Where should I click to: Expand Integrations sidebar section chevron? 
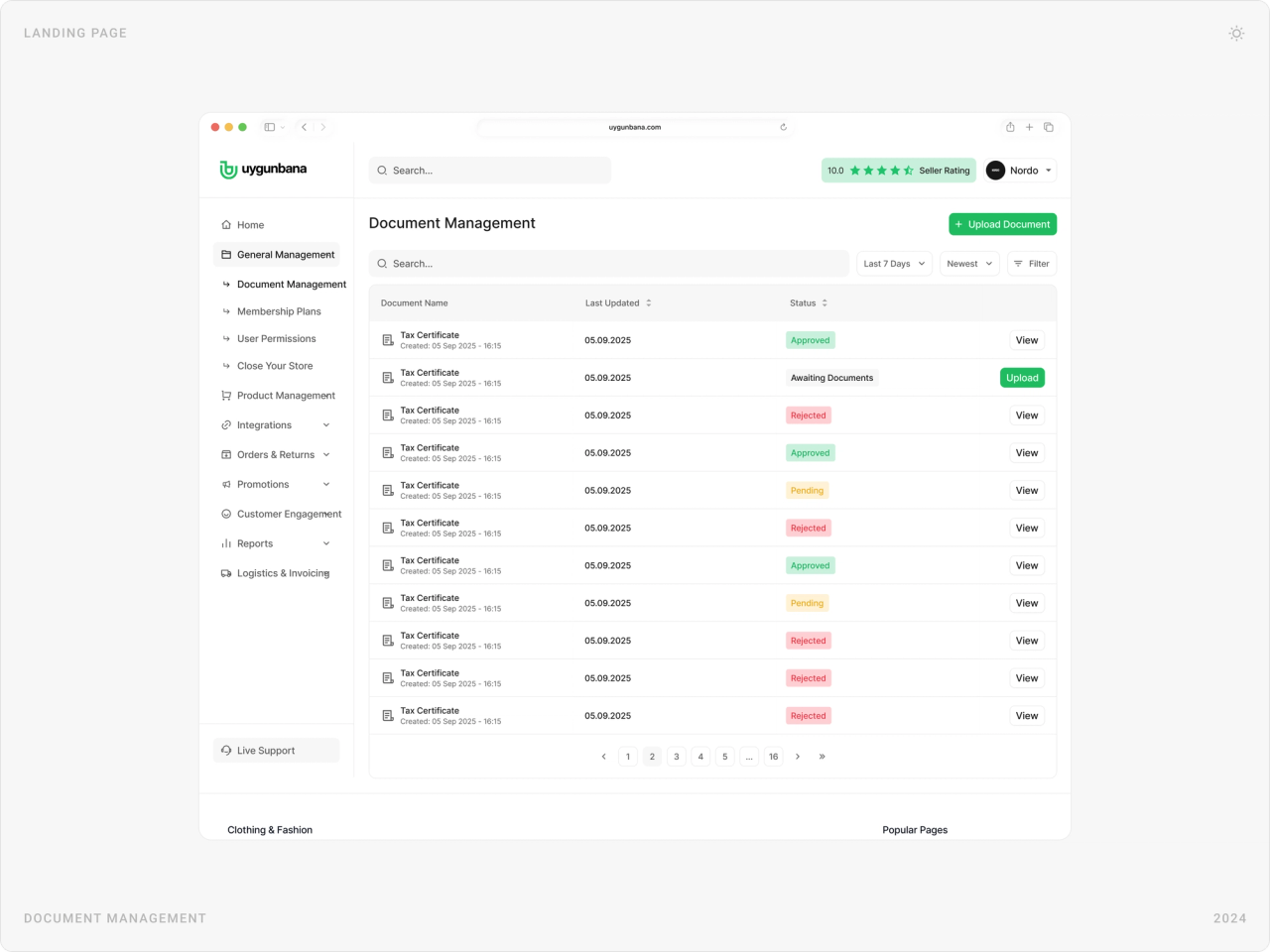click(326, 425)
